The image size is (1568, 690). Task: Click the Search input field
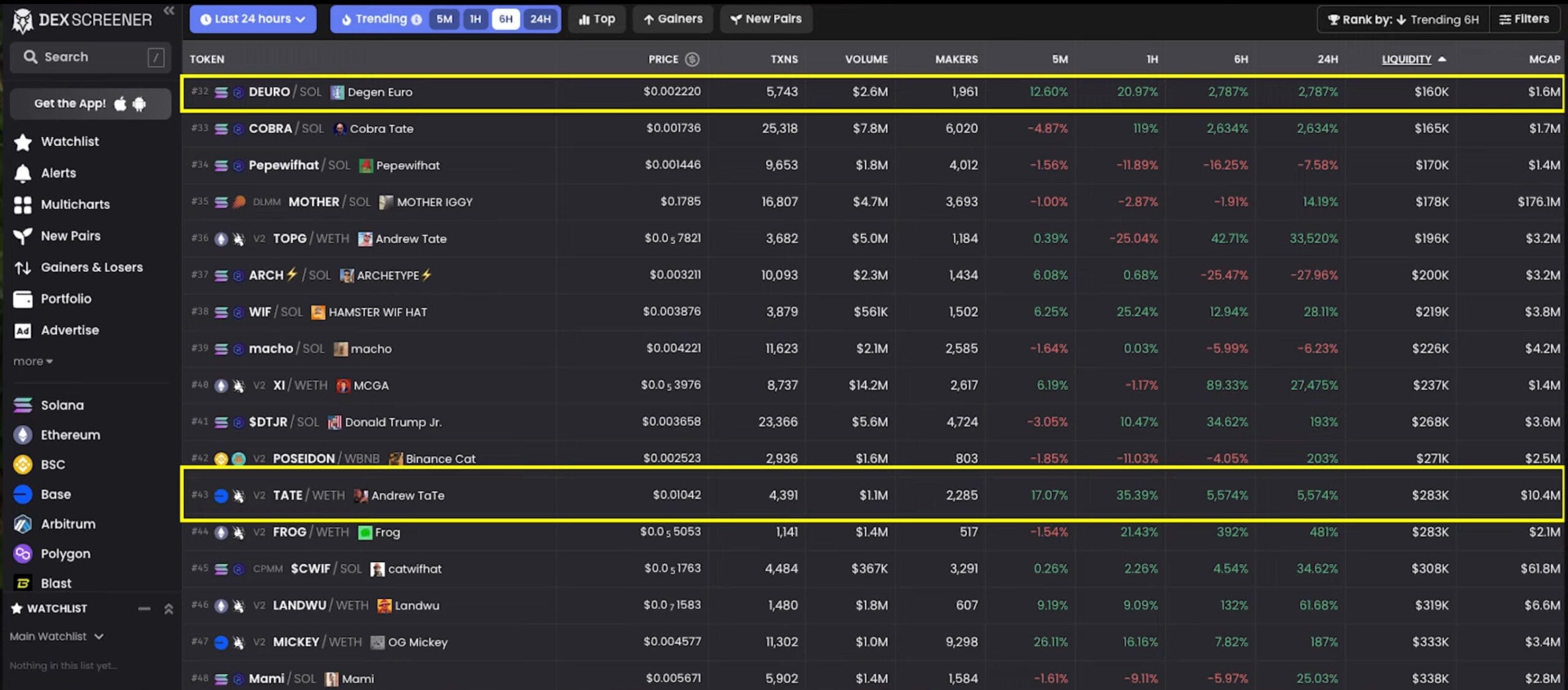[x=91, y=57]
